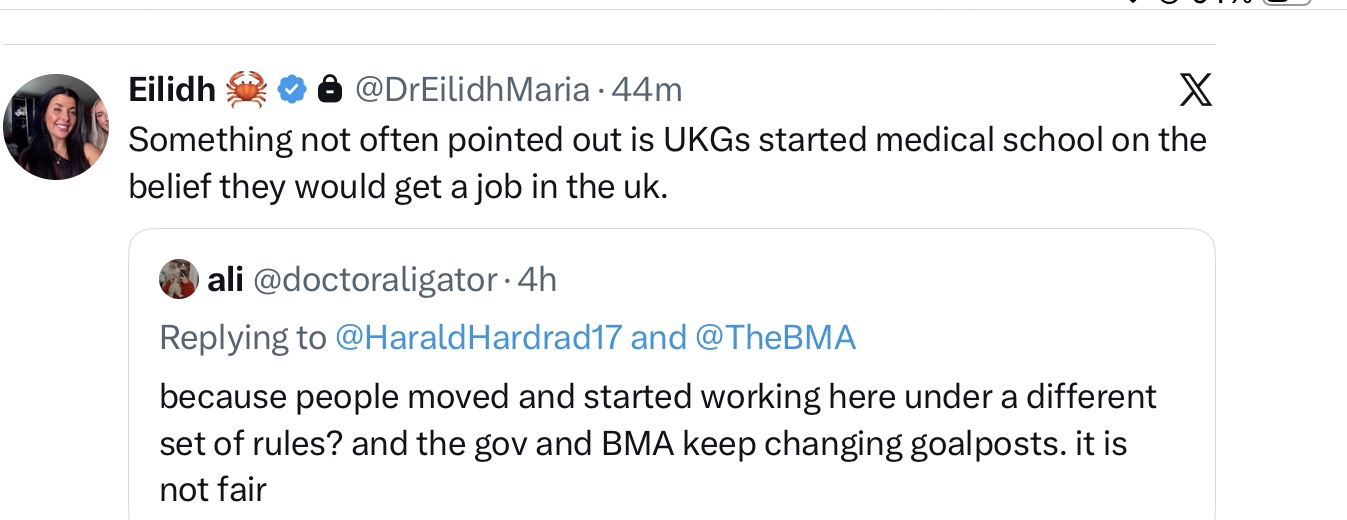
Task: Click the 44m timestamp
Action: point(646,90)
